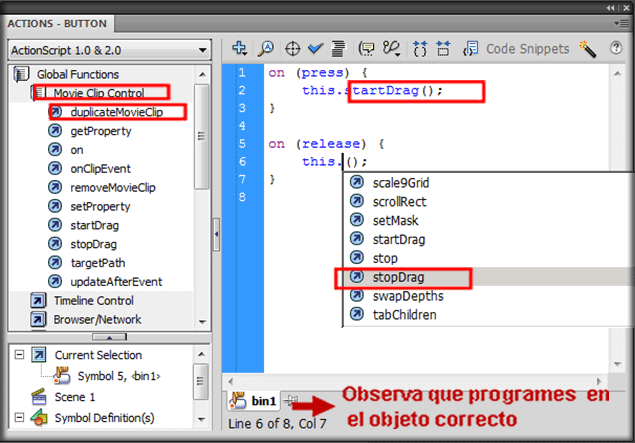Open the Find tool in the toolbar
635x443 pixels.
click(265, 48)
